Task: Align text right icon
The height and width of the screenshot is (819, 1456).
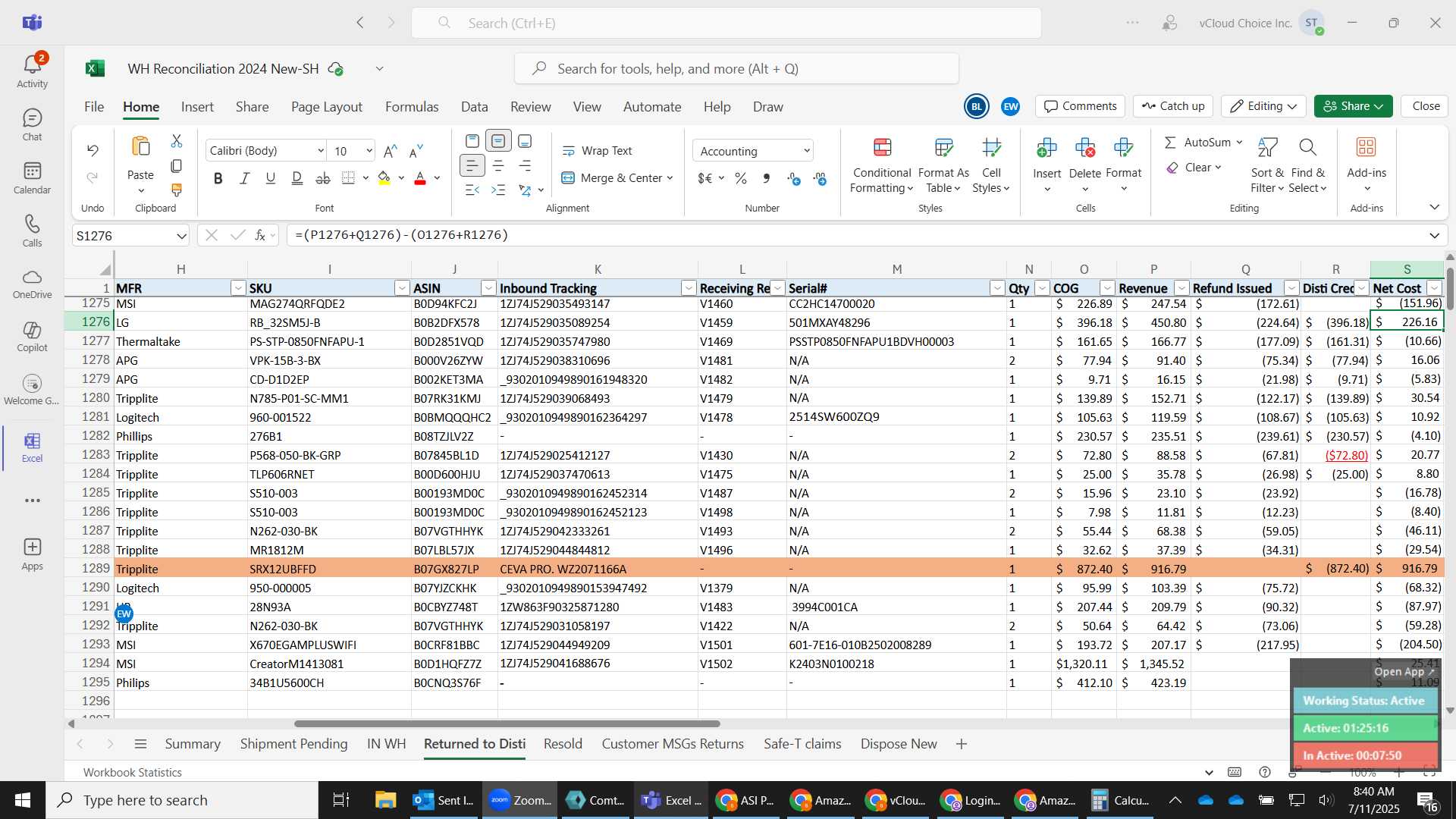Action: [525, 165]
